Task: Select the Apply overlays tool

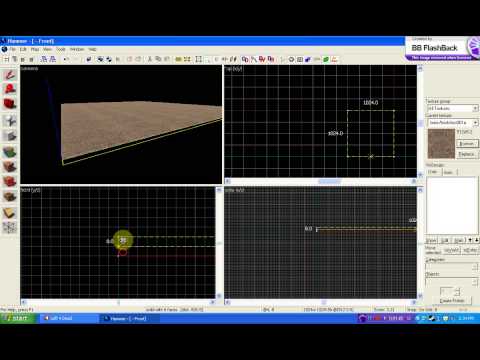Action: (10, 197)
